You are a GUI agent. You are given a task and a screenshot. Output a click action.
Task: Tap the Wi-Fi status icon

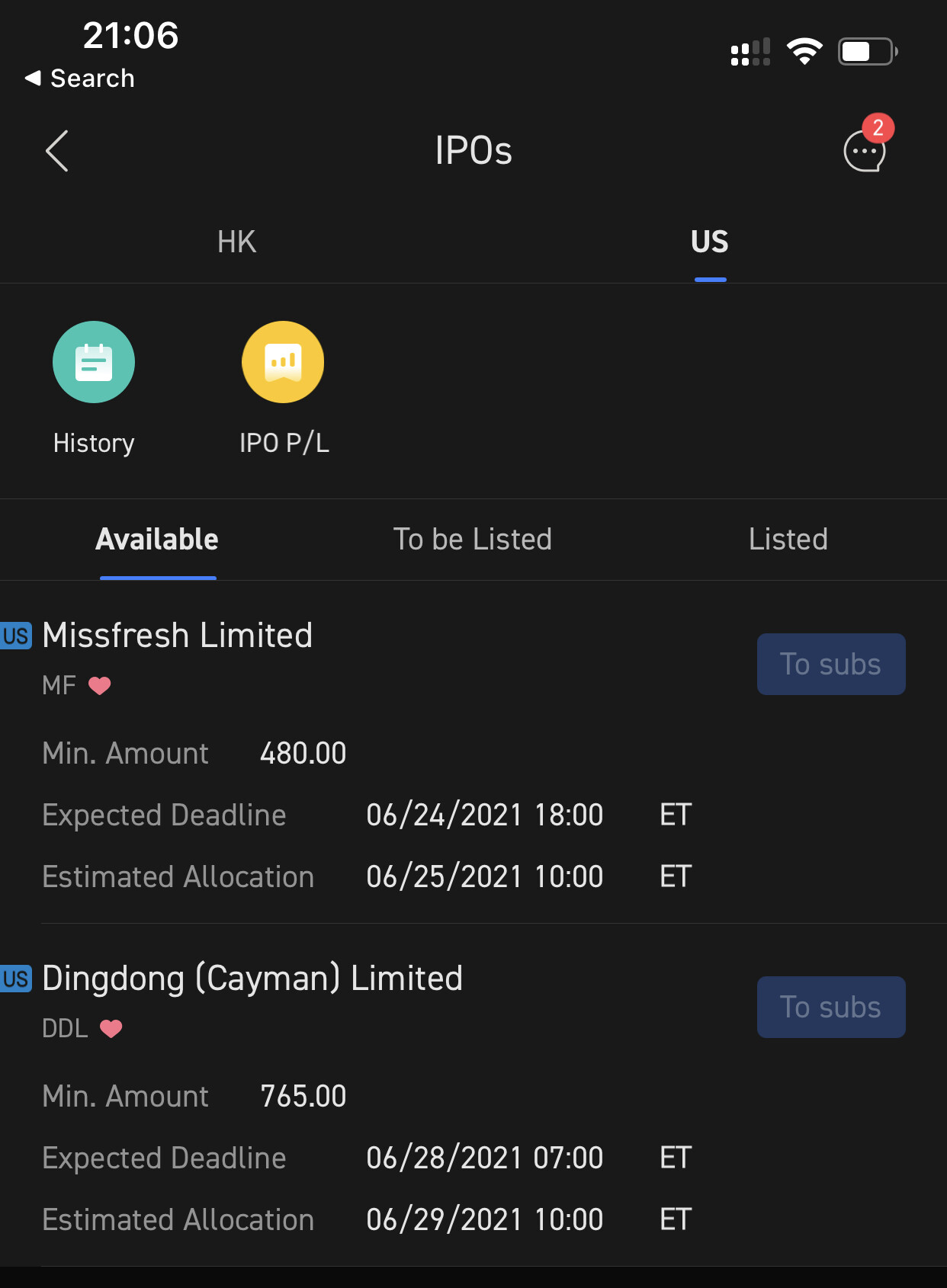click(x=804, y=52)
